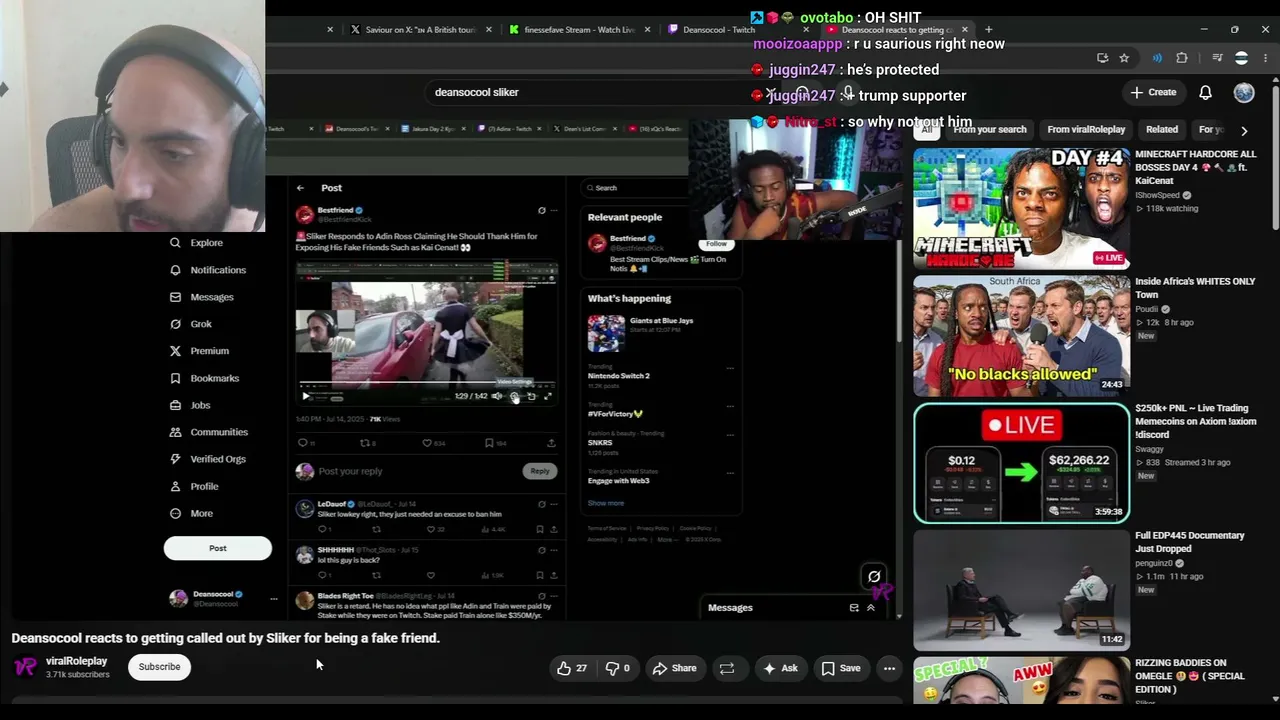Play the embedded video in the Bestfriend post
Viewport: 1280px width, 720px height.
click(306, 396)
